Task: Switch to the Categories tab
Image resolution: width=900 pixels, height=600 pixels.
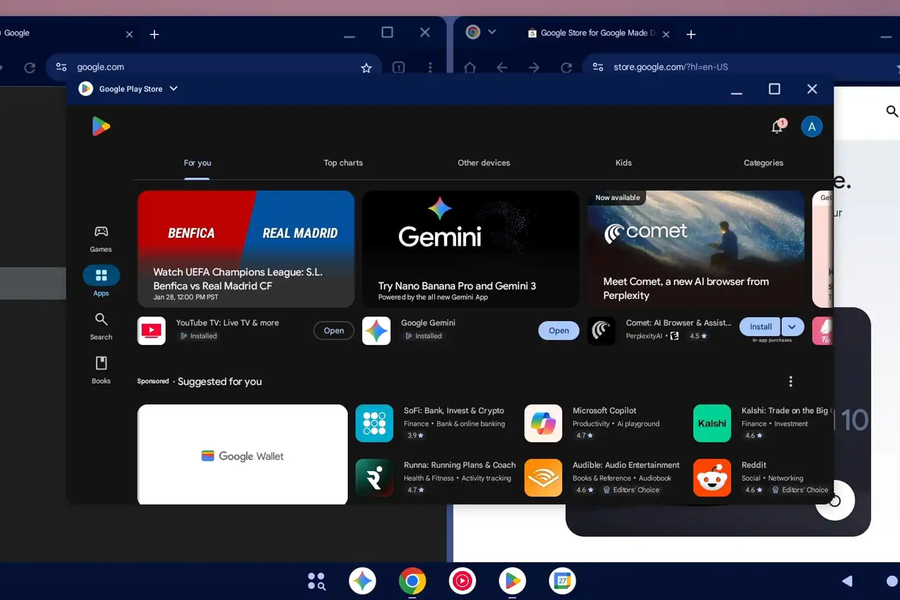Action: [x=763, y=163]
